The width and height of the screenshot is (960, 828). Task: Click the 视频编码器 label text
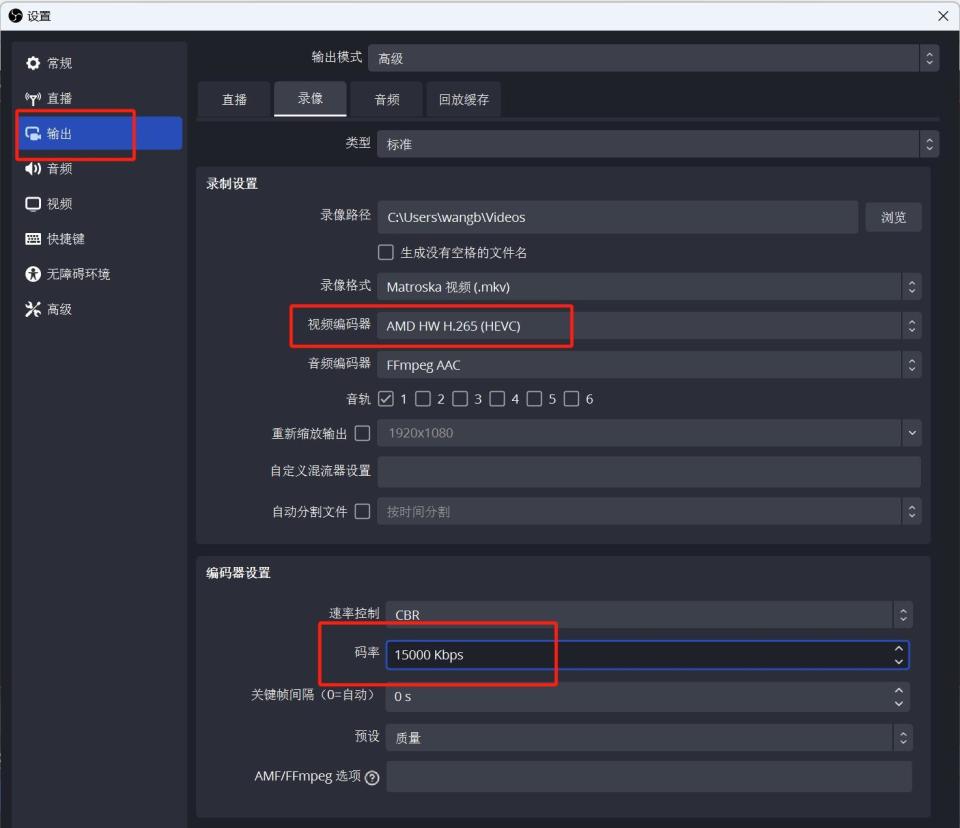339,325
